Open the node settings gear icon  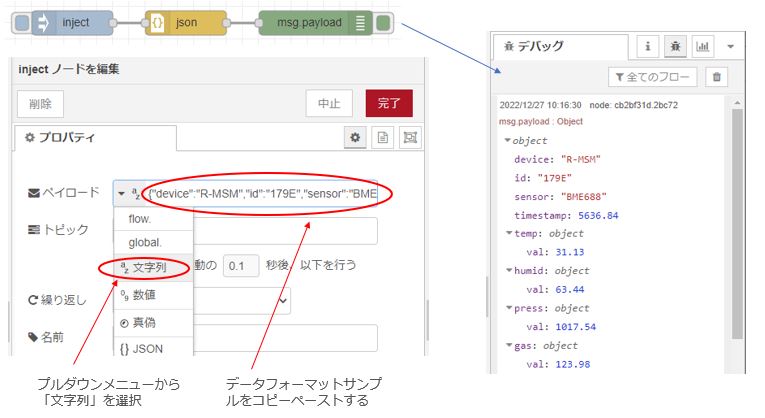click(356, 138)
